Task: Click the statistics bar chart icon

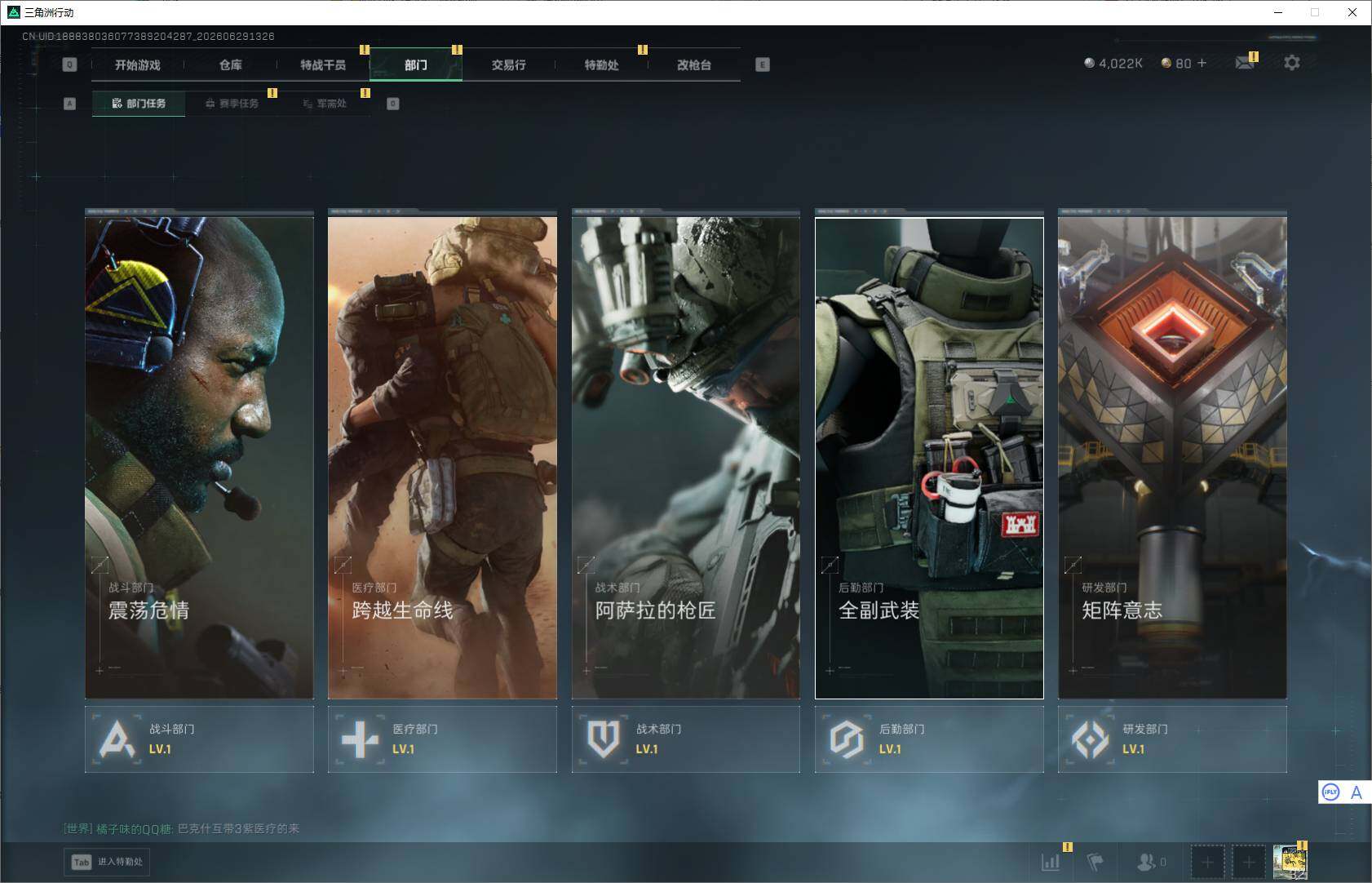Action: pos(1051,862)
